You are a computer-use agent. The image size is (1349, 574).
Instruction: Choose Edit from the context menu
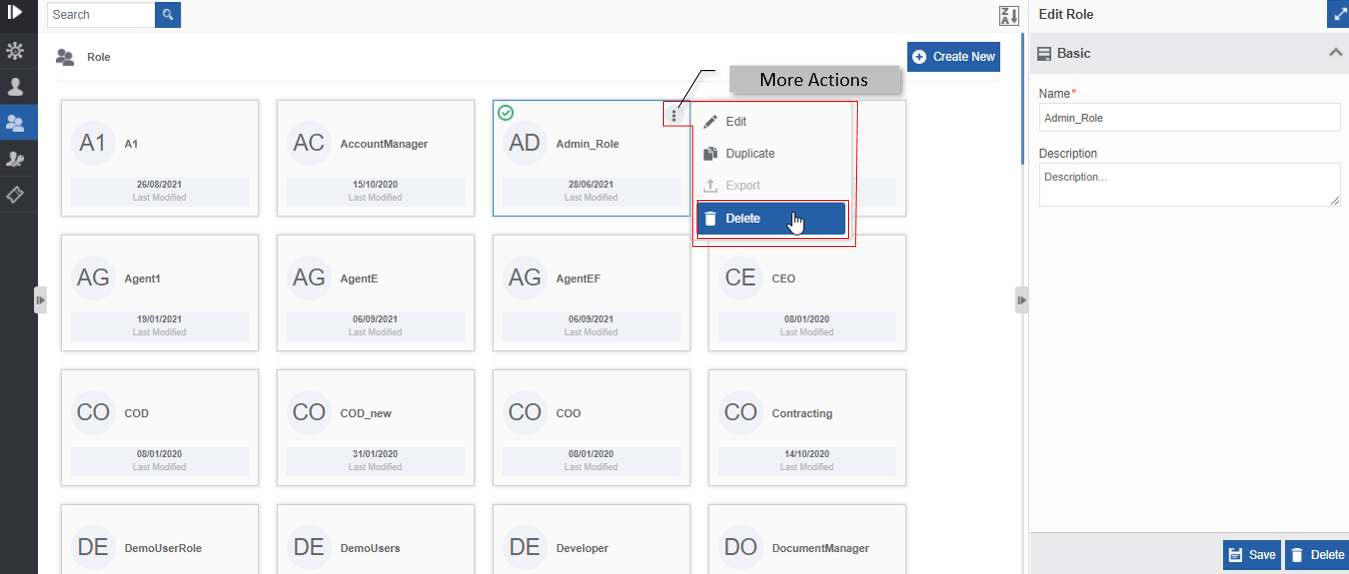[772, 121]
